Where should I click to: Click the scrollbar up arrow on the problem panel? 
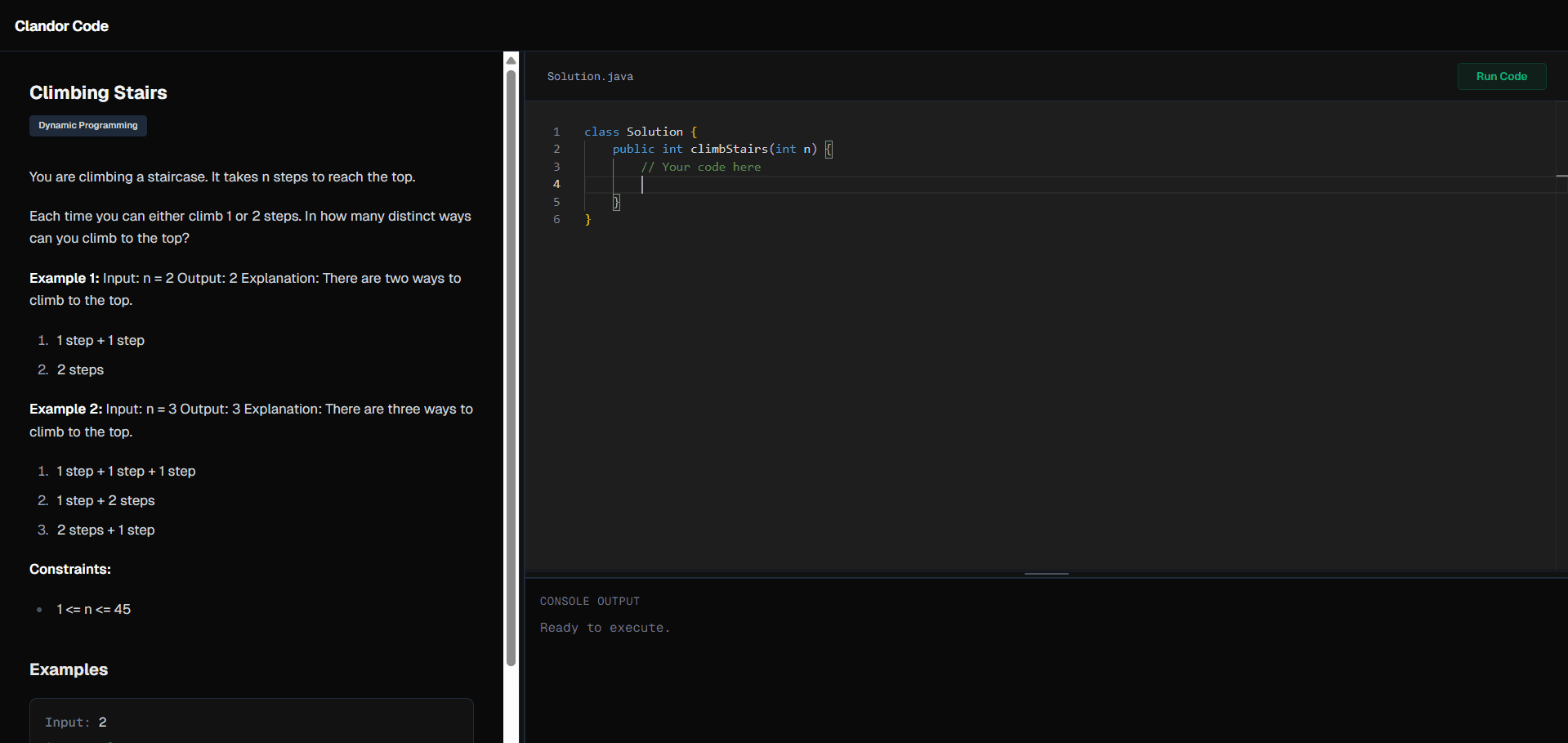[511, 60]
